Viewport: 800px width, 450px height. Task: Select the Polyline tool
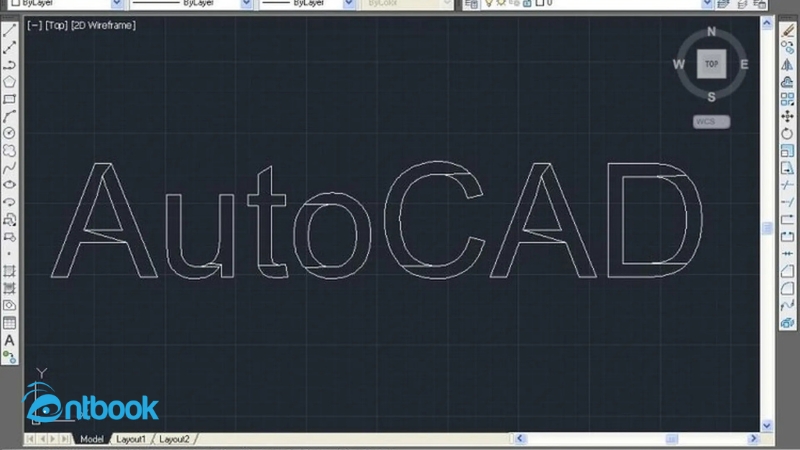click(9, 65)
